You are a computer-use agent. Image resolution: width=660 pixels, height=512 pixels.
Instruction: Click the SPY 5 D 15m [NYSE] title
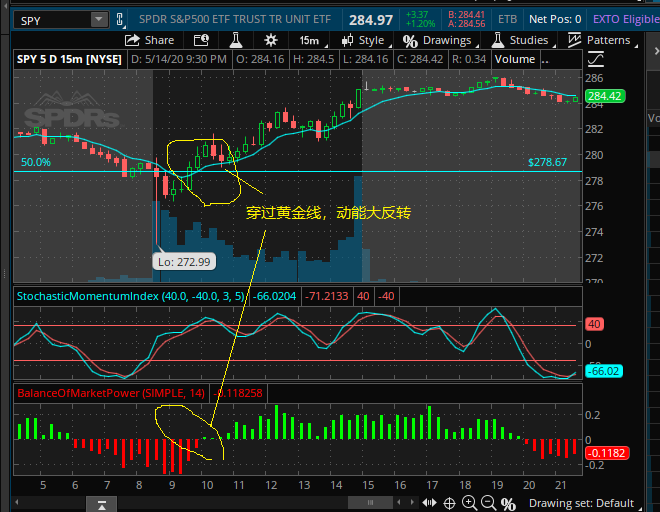[69, 59]
